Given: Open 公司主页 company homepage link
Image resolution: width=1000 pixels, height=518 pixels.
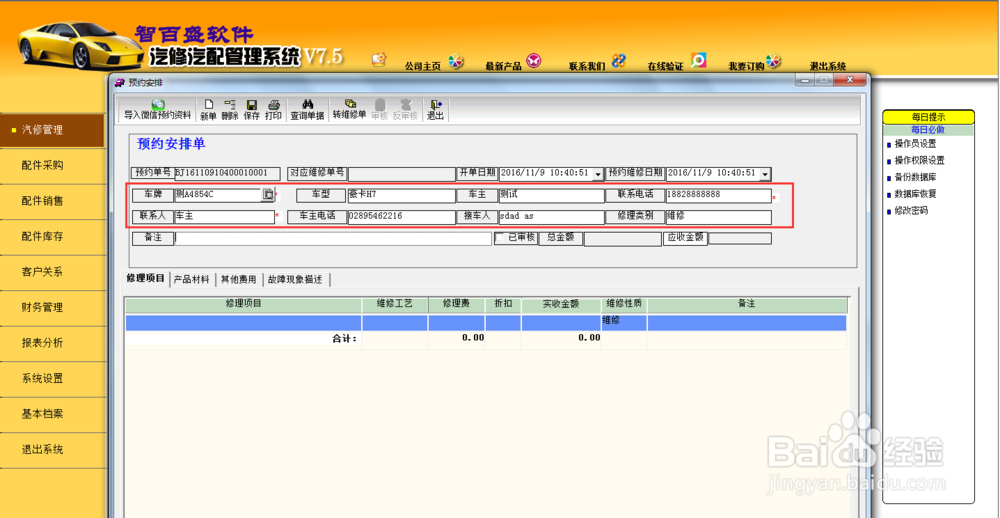Looking at the screenshot, I should pos(423,66).
